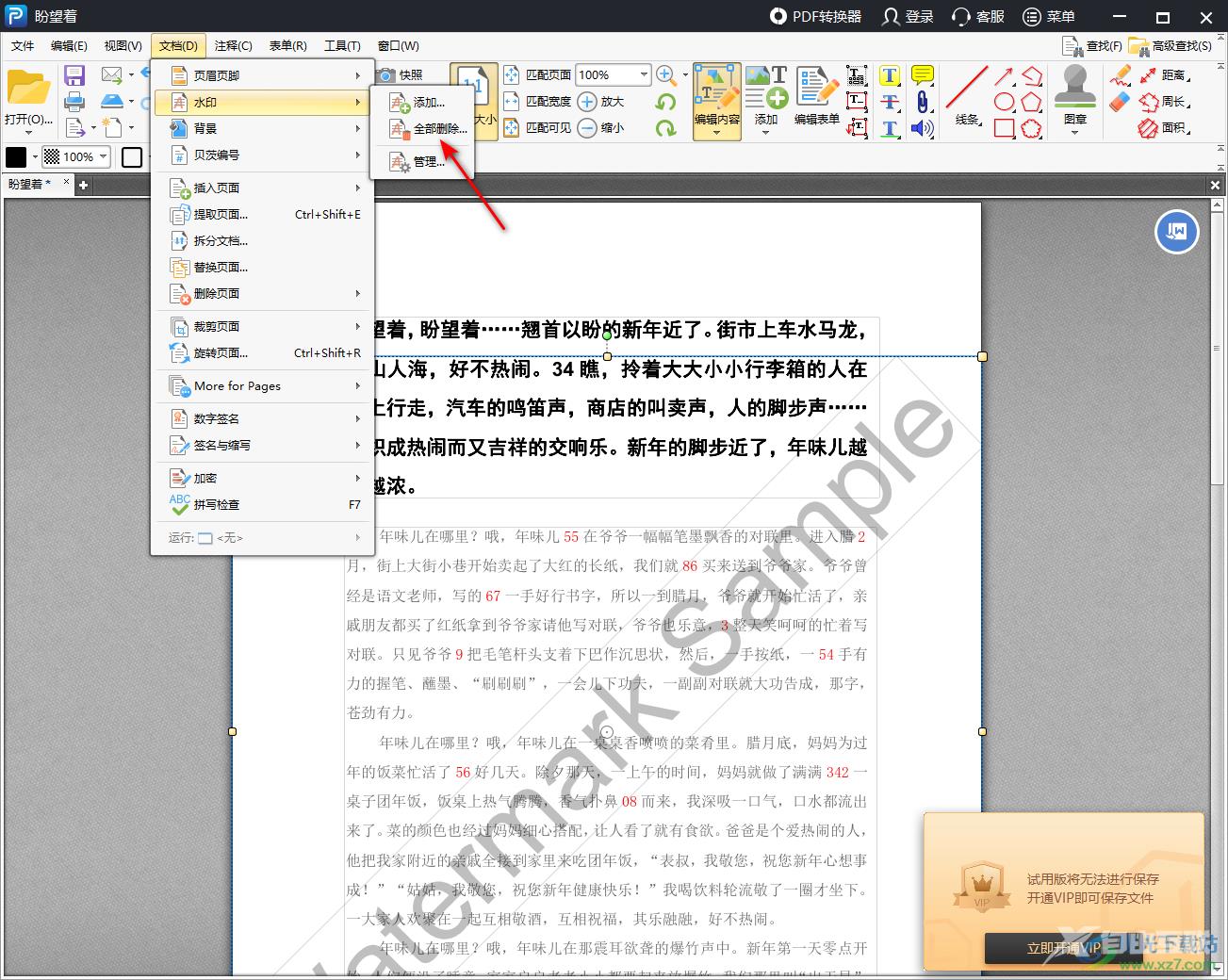This screenshot has height=980, width=1228.
Task: Click the 快照 snapshot camera icon
Action: [385, 74]
